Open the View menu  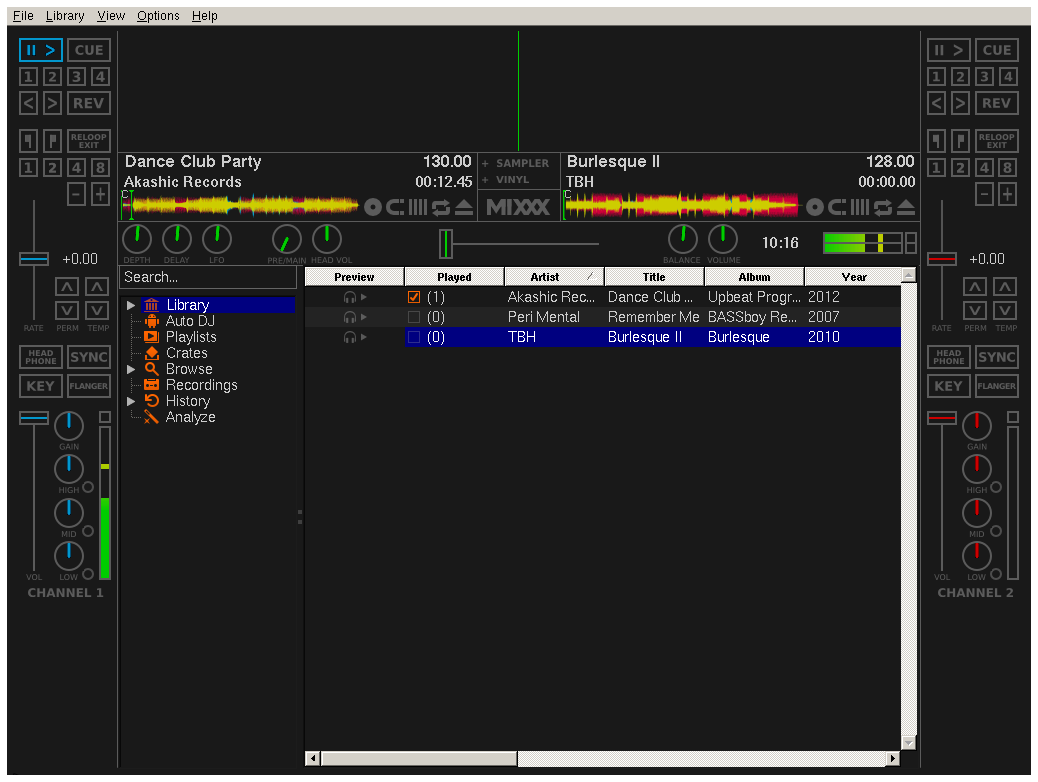pos(111,16)
